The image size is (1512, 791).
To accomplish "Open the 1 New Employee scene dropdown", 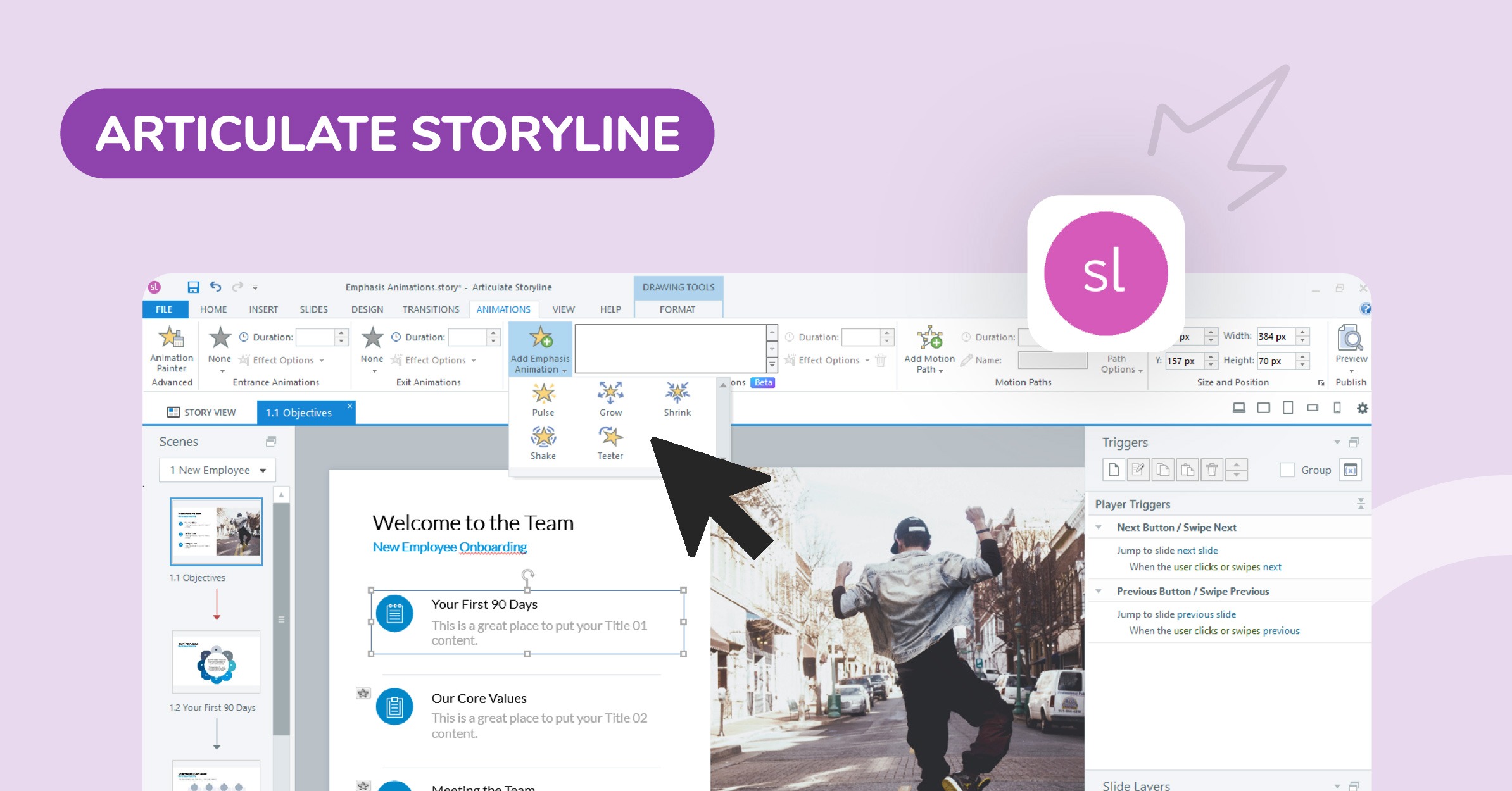I will point(217,470).
